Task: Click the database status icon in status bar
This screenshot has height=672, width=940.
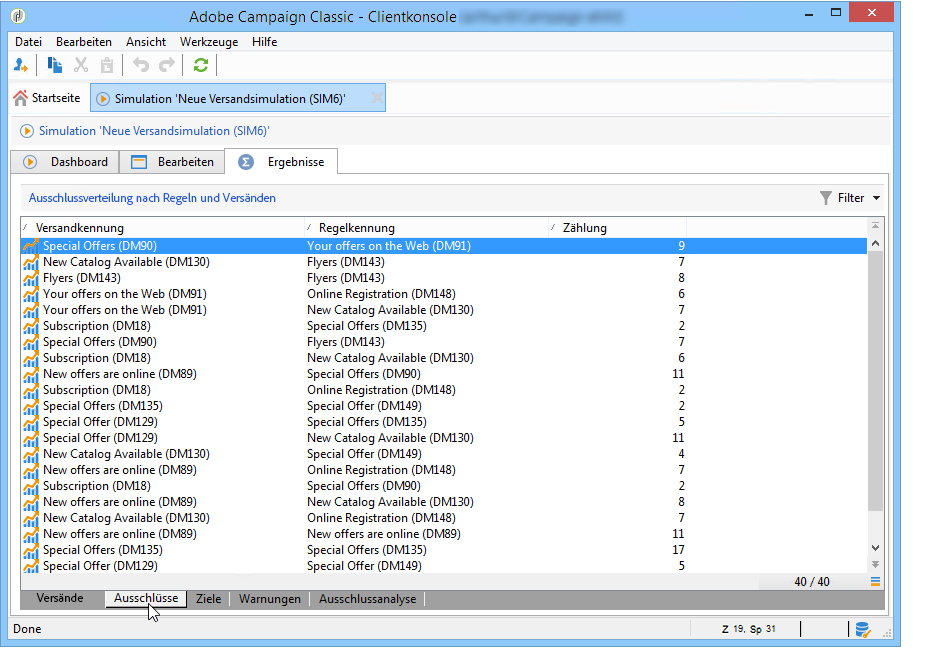Action: (863, 629)
